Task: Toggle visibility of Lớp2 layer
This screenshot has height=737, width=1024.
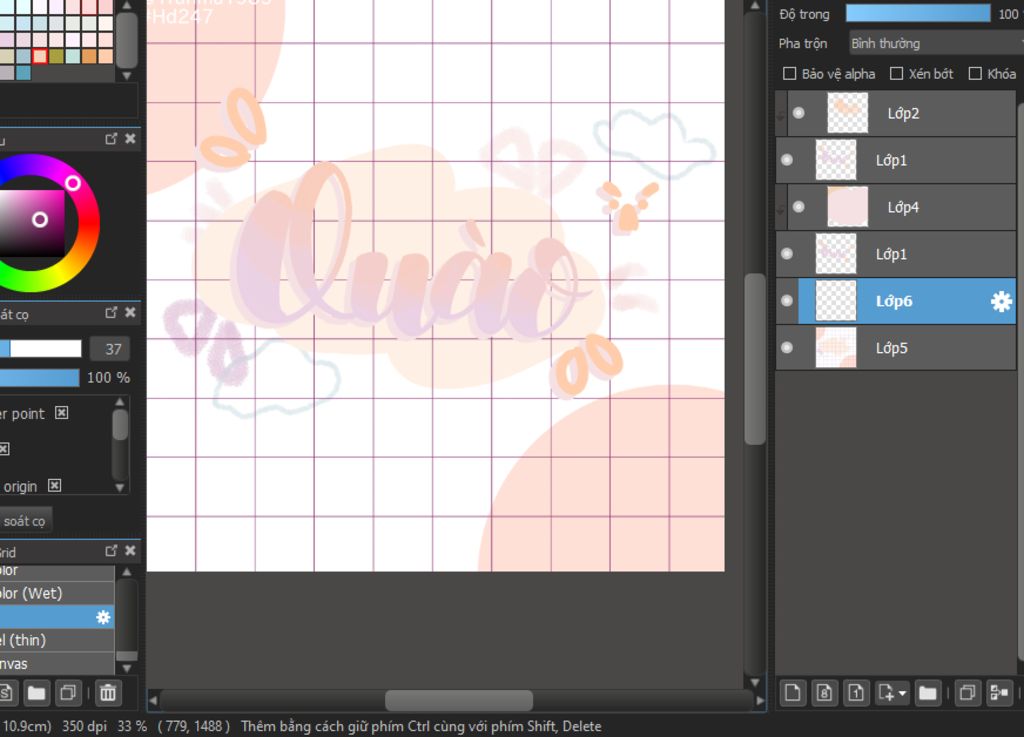Action: 798,113
